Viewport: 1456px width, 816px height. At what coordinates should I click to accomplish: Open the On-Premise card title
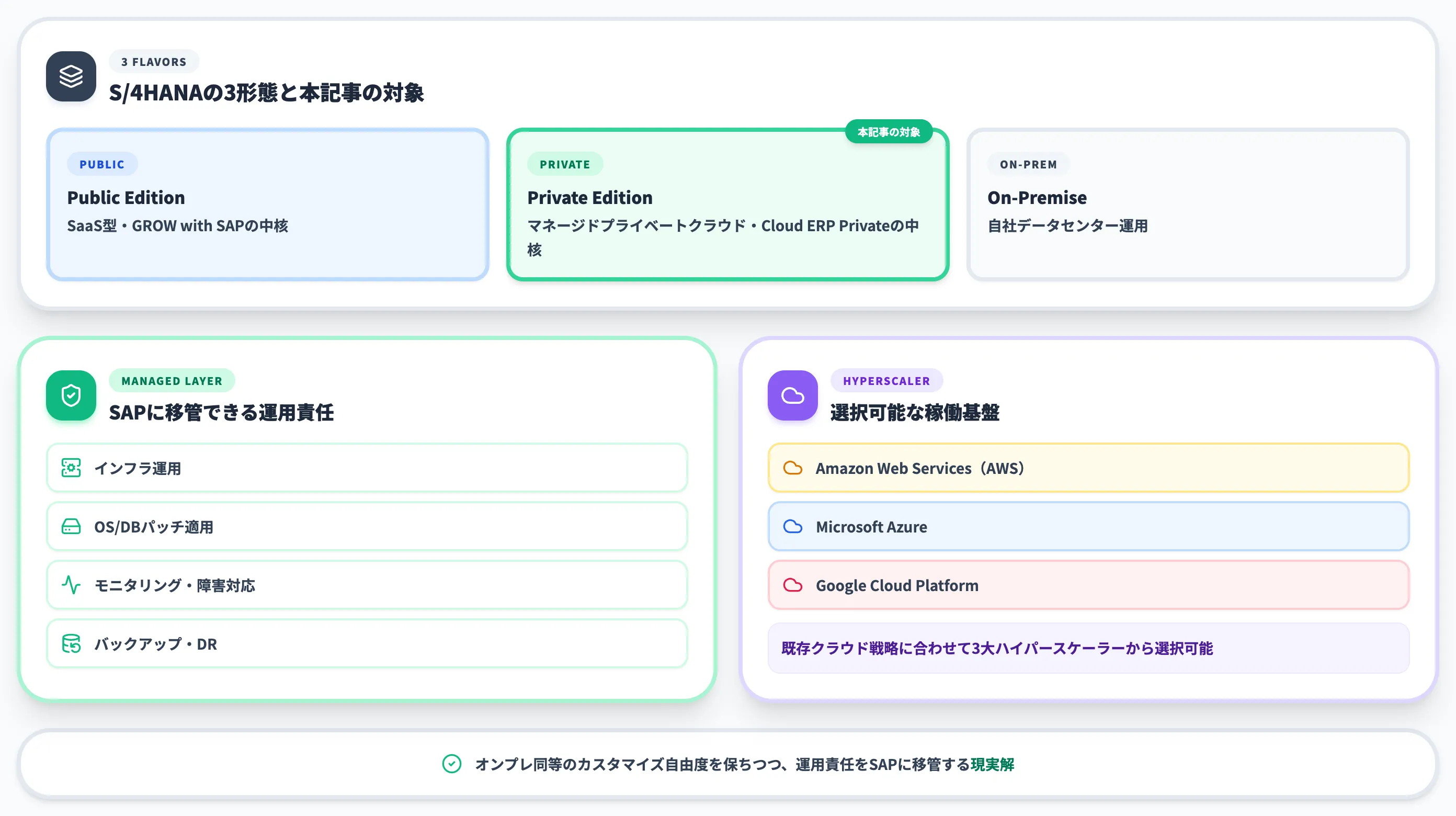[x=1037, y=197]
